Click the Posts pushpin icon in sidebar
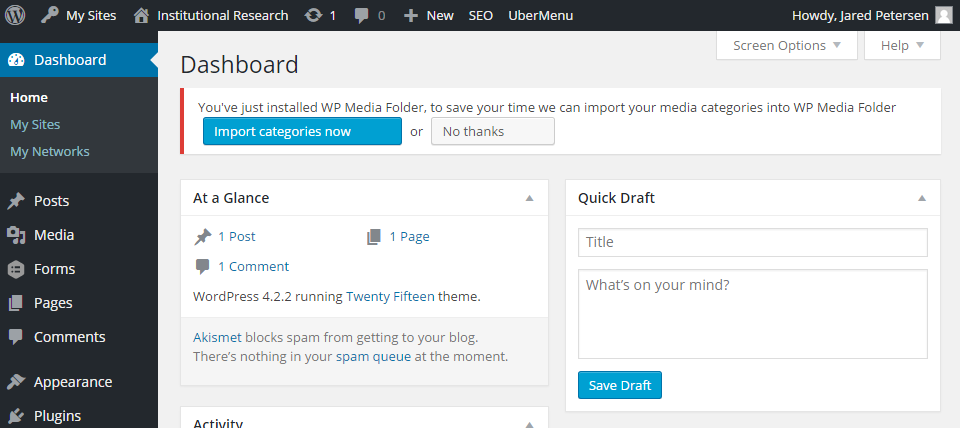 (x=17, y=201)
